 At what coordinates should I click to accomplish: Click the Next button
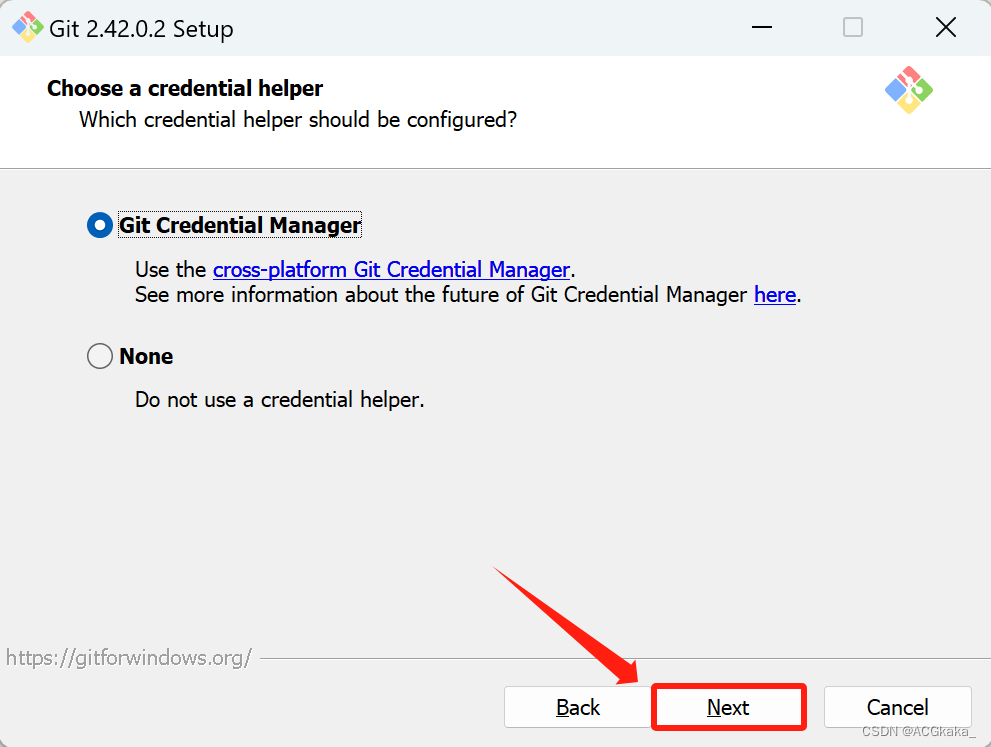728,707
